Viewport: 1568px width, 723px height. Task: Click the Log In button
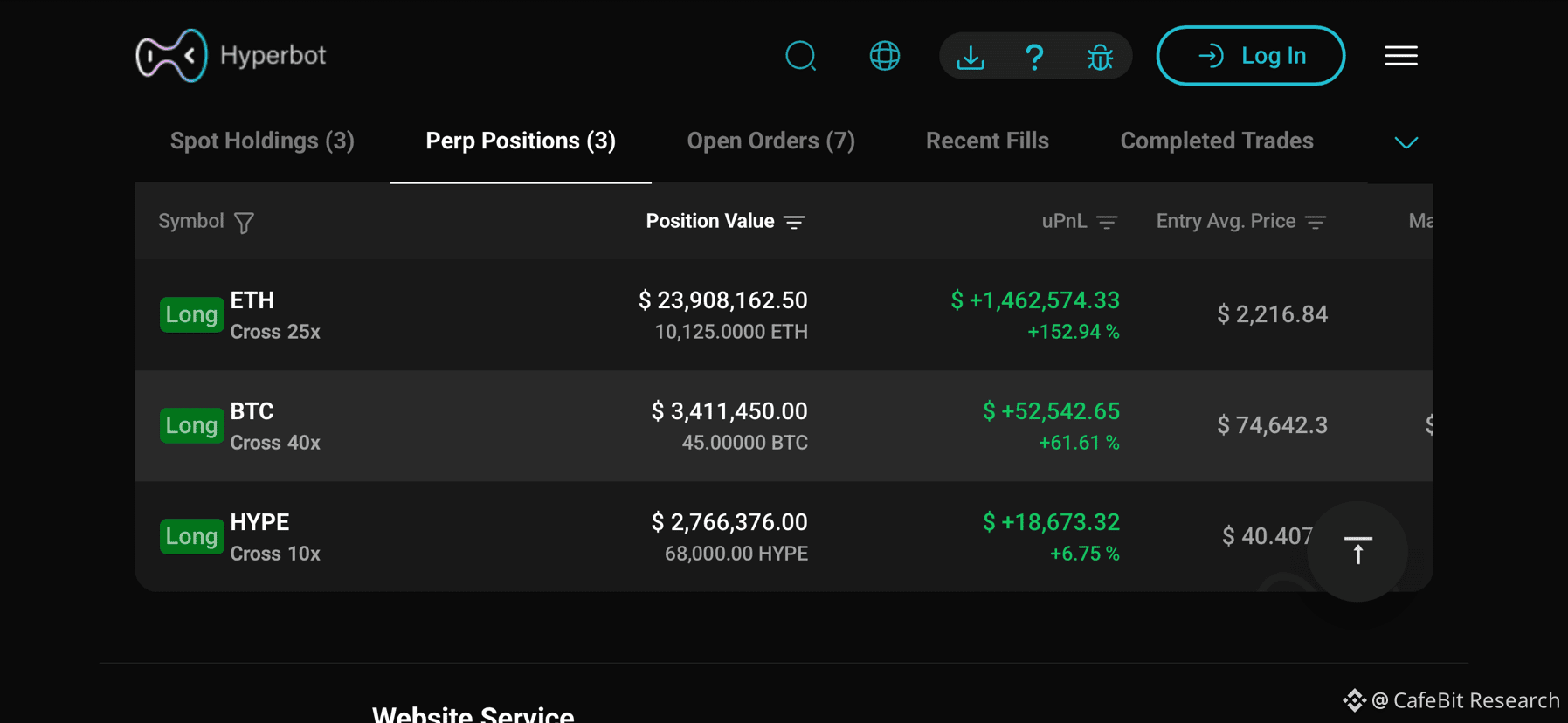tap(1251, 56)
